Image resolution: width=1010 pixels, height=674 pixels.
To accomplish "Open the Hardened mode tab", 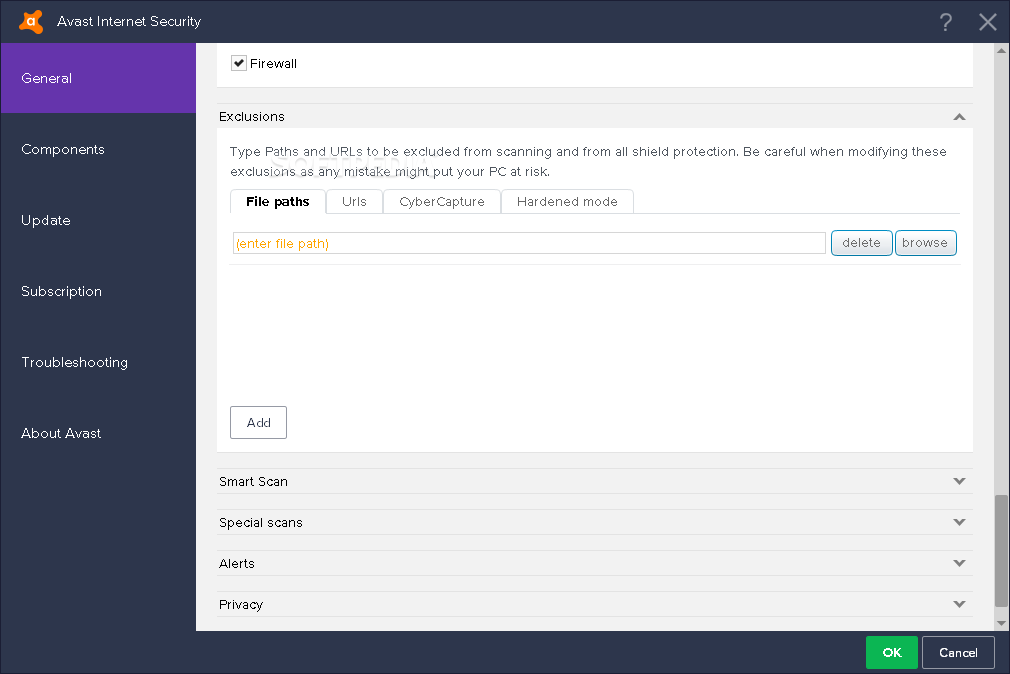I will coord(567,202).
